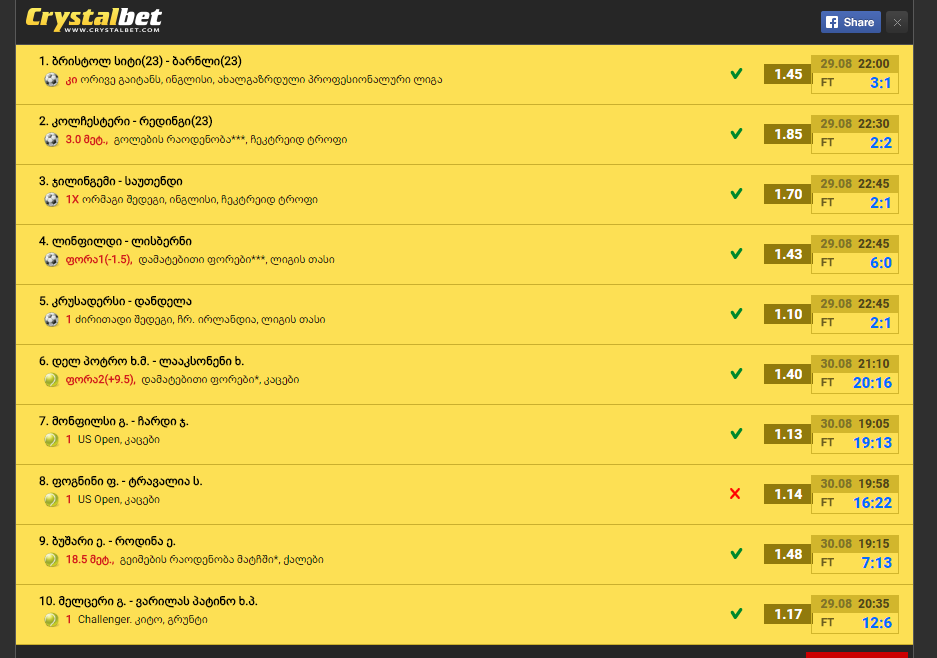Click red X mark beside odds 1.14
This screenshot has height=658, width=937.
point(735,494)
